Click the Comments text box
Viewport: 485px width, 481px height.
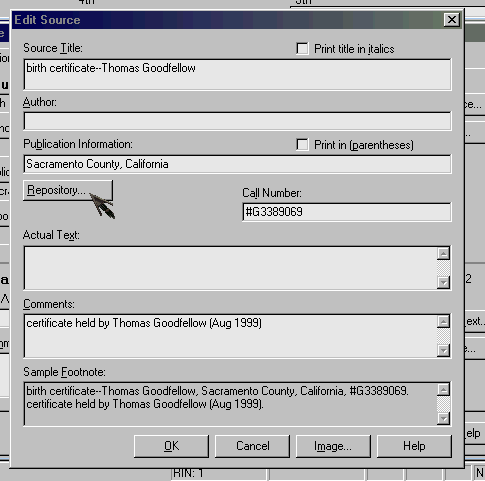point(230,336)
